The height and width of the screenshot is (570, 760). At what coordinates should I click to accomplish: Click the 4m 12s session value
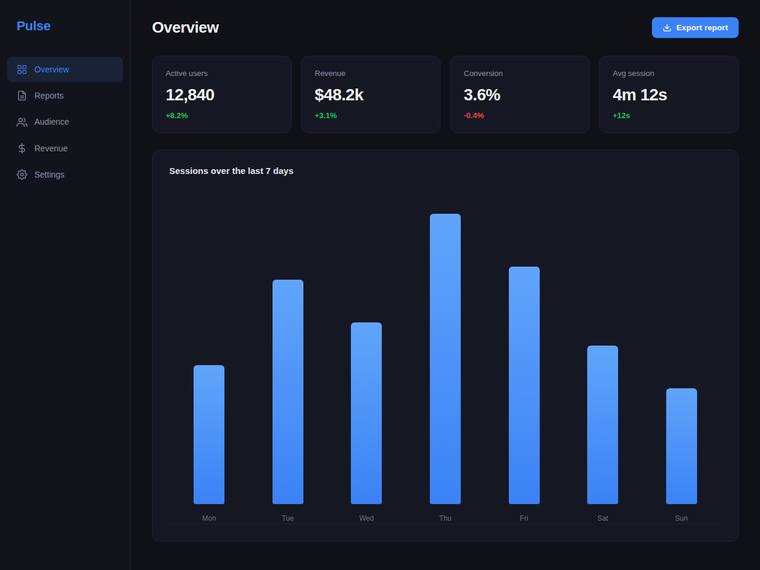640,95
